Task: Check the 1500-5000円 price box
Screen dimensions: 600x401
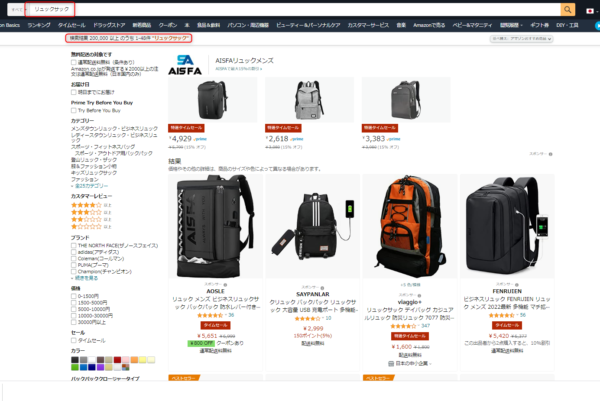Action: 73,303
